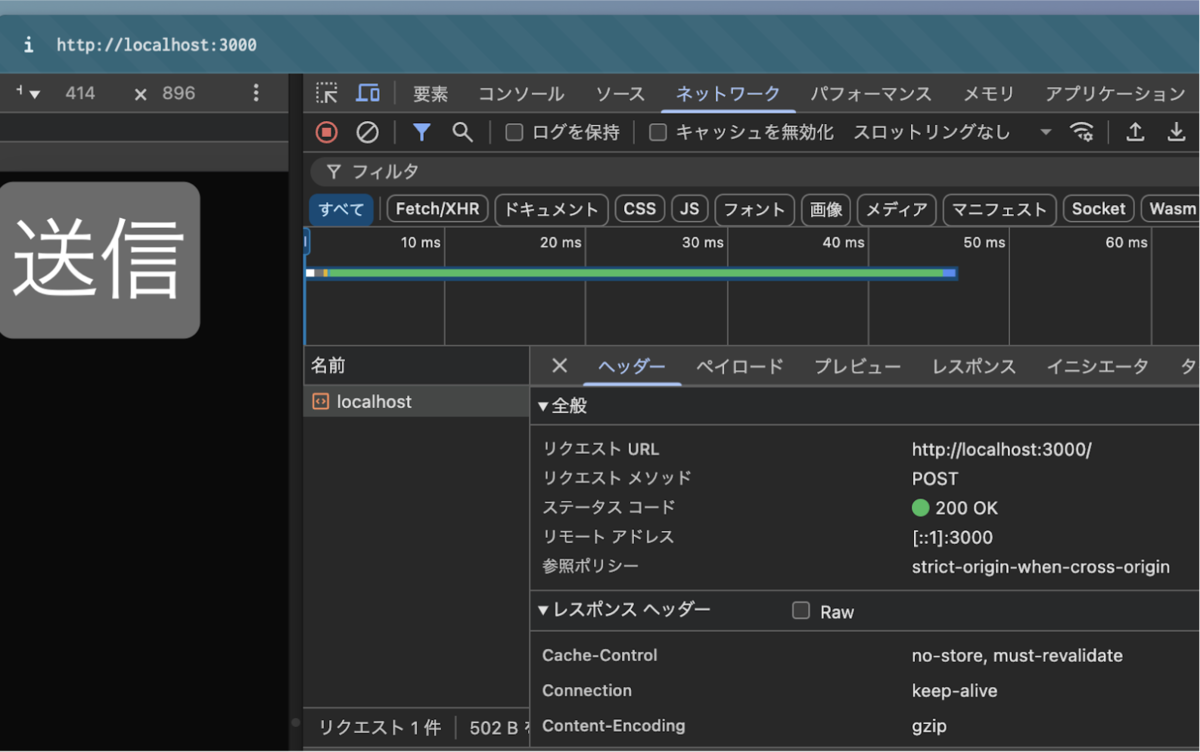Click the gzip Content-Encoding value
1200x752 pixels.
pos(929,726)
